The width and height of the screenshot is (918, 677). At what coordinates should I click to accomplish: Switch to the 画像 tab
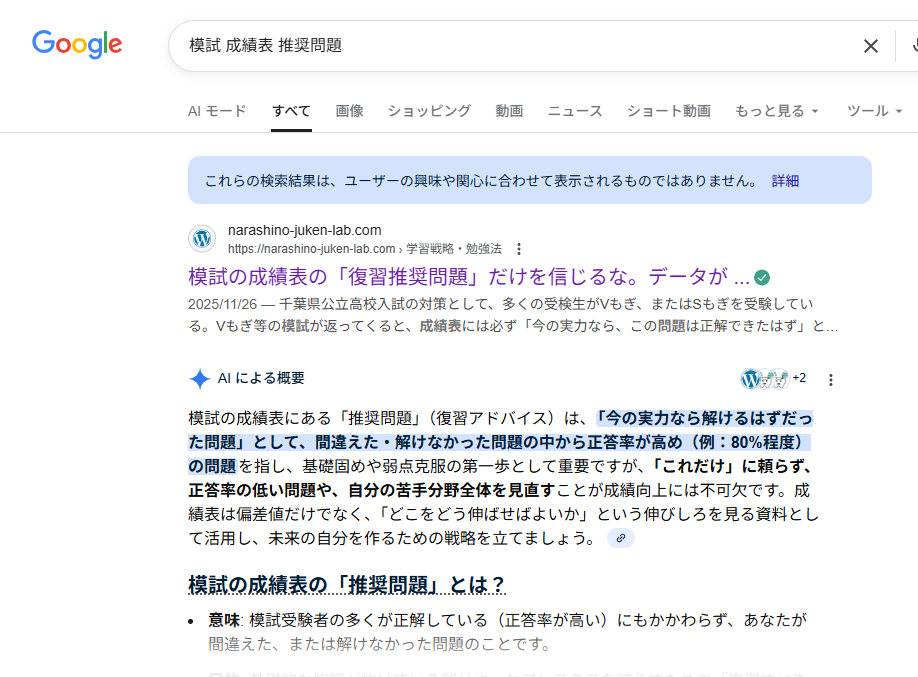coord(349,111)
